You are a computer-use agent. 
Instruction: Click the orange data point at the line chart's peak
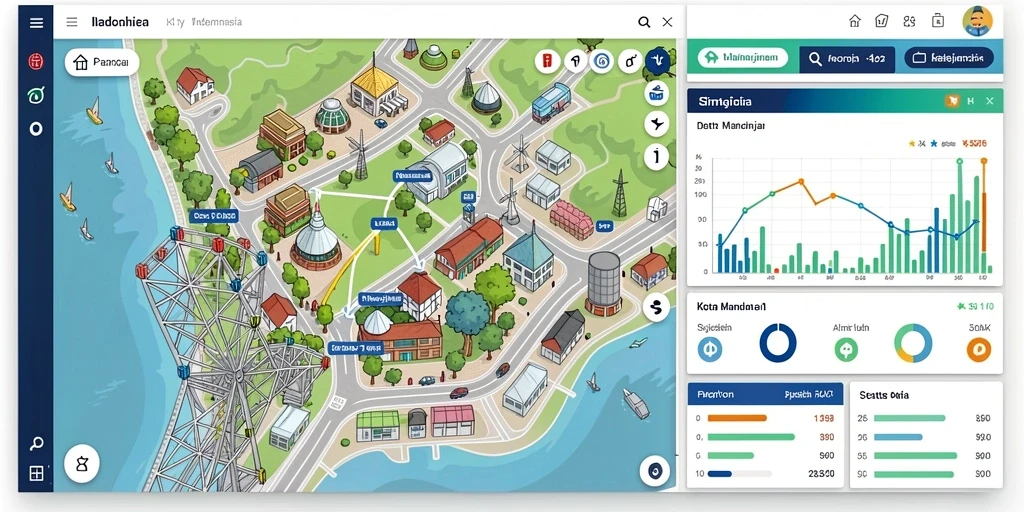(800, 181)
